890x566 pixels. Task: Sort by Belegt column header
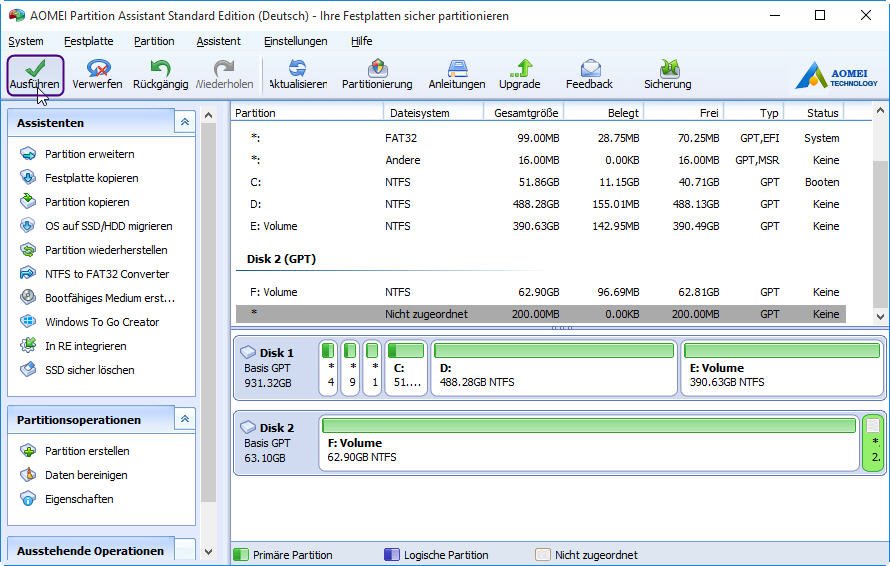(x=603, y=113)
